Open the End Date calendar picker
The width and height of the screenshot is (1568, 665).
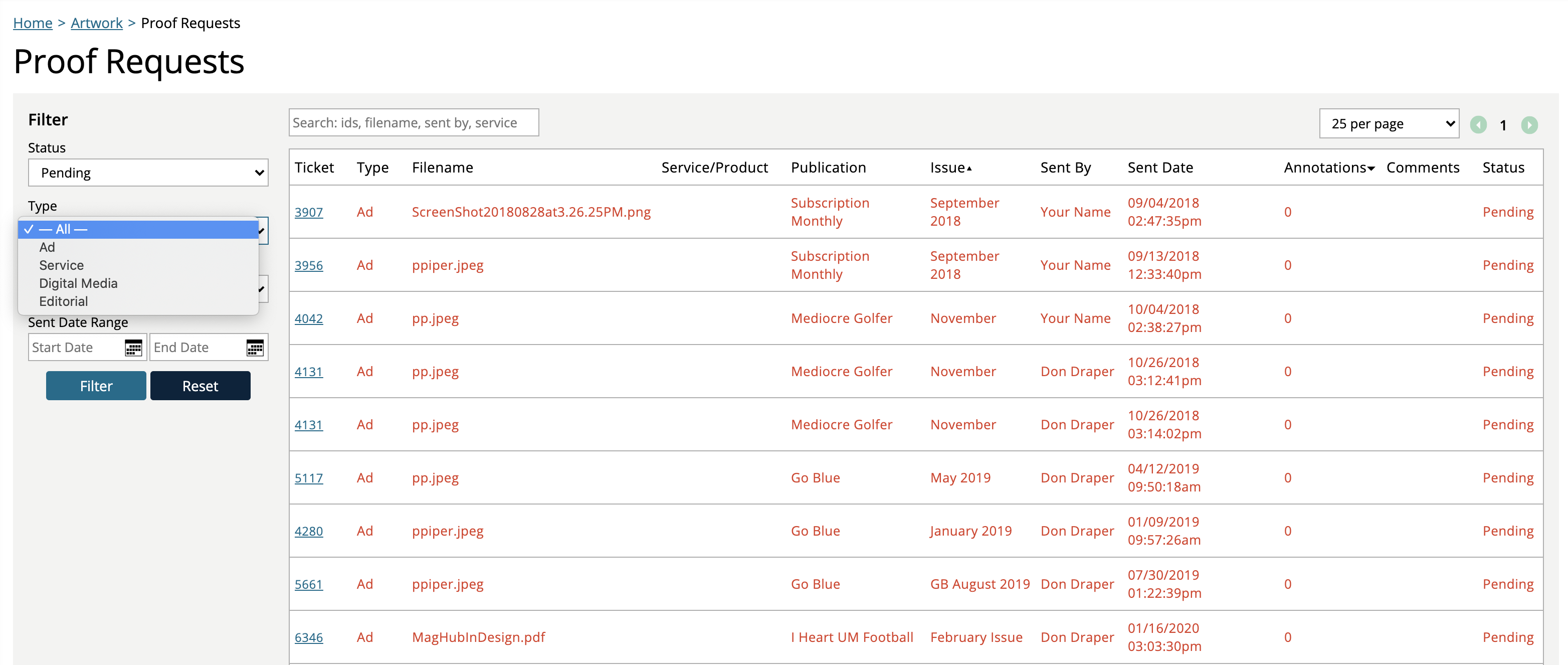[255, 347]
